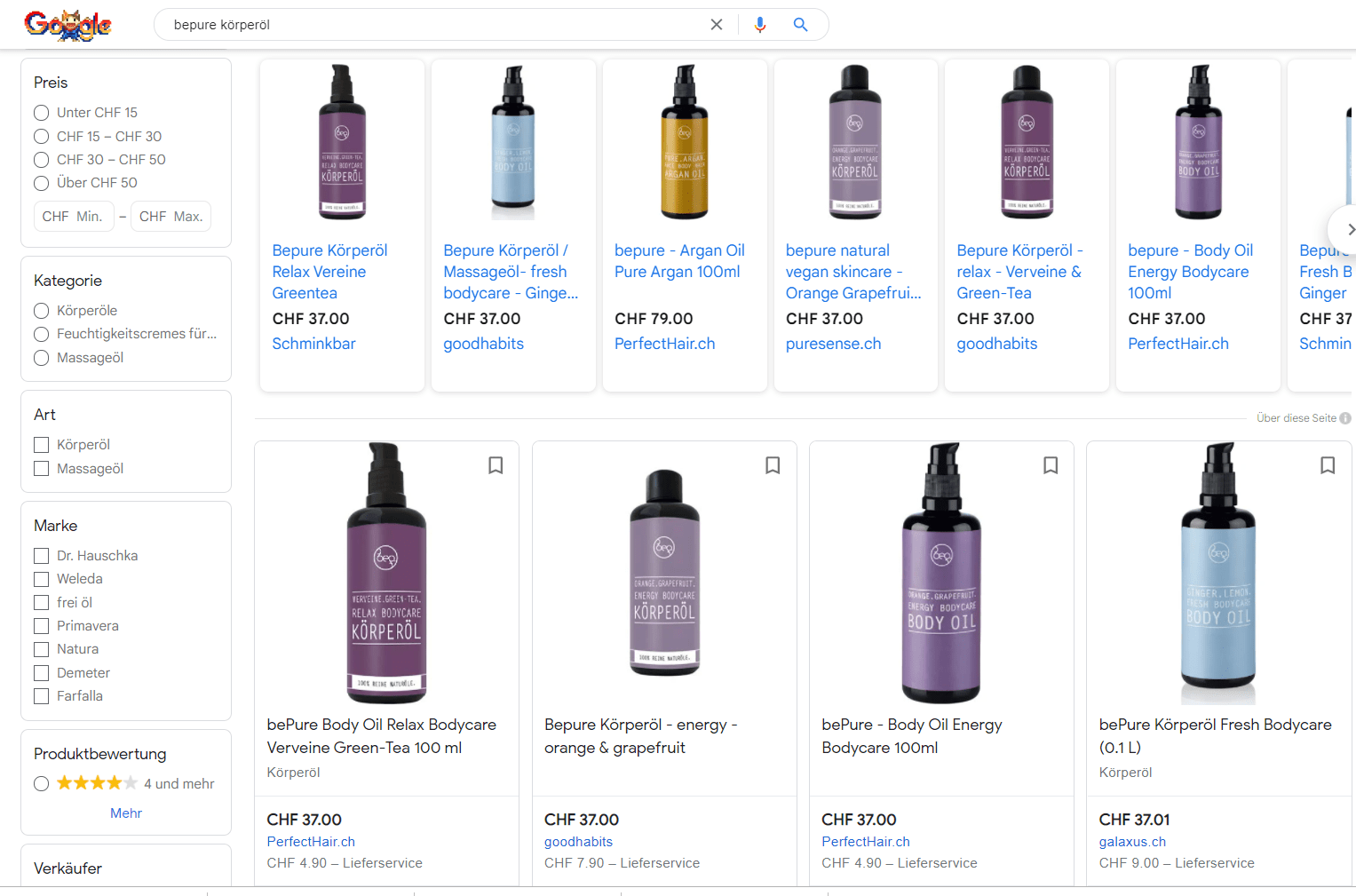The height and width of the screenshot is (896, 1356).
Task: Open the 'Über diese Seite' info icon
Action: pyautogui.click(x=1345, y=418)
